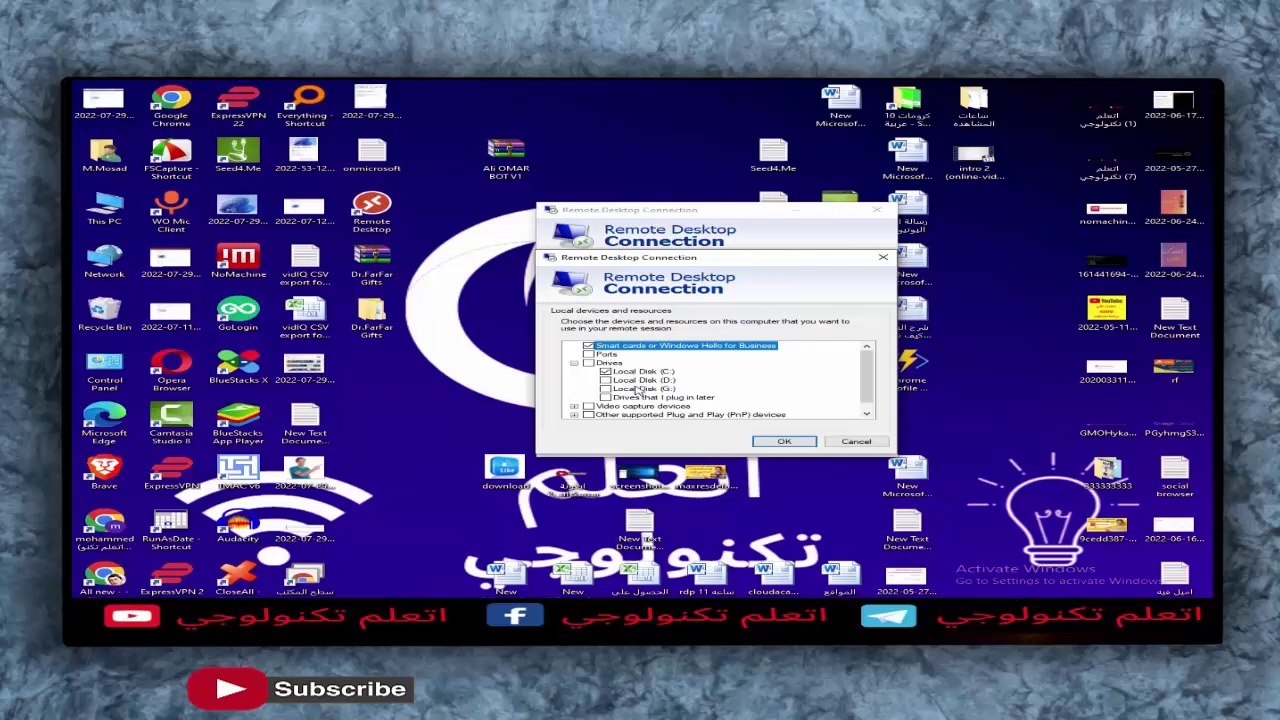
Task: Select the 'Smart cards or Windows Hello for Business' row
Action: pyautogui.click(x=686, y=346)
